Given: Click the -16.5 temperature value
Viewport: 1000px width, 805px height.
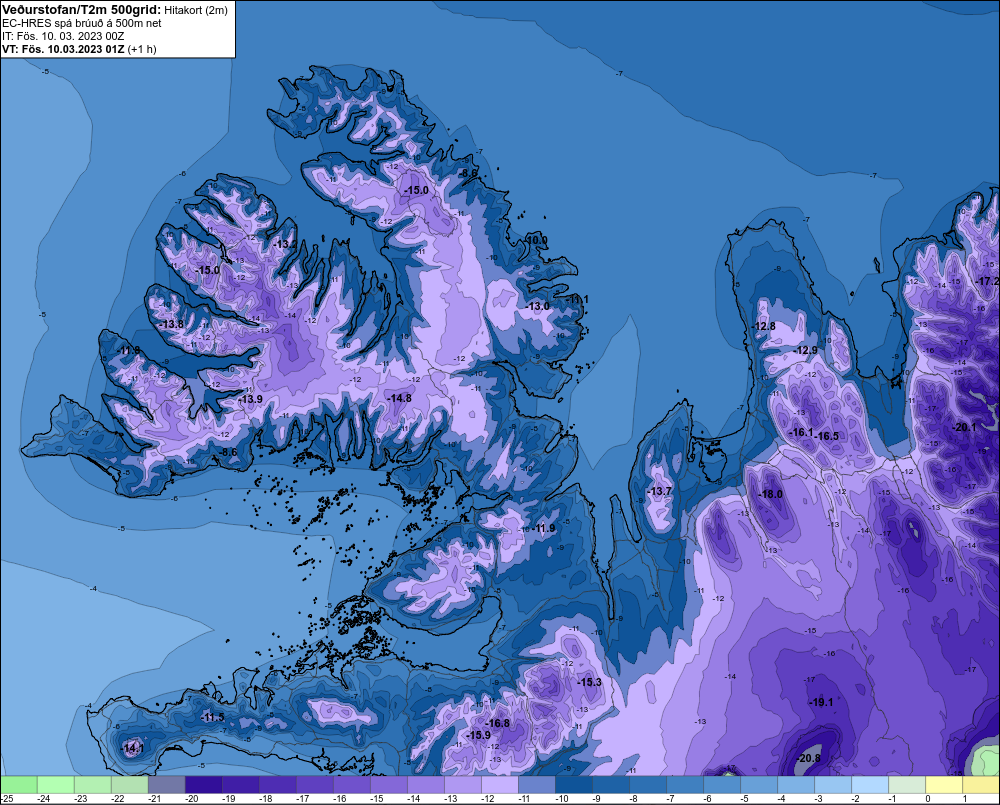Looking at the screenshot, I should (827, 436).
